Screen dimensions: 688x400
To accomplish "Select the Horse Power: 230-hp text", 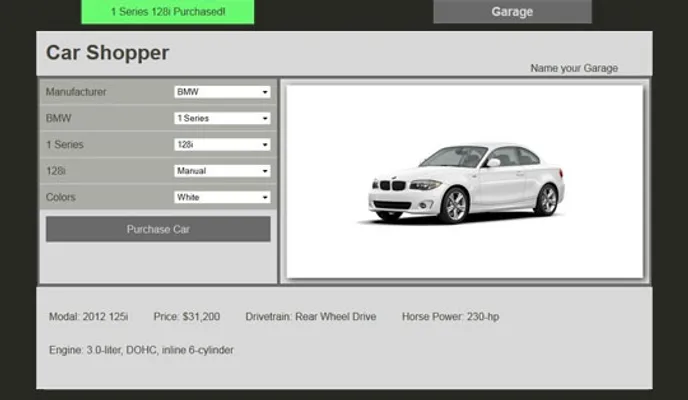I will point(450,317).
